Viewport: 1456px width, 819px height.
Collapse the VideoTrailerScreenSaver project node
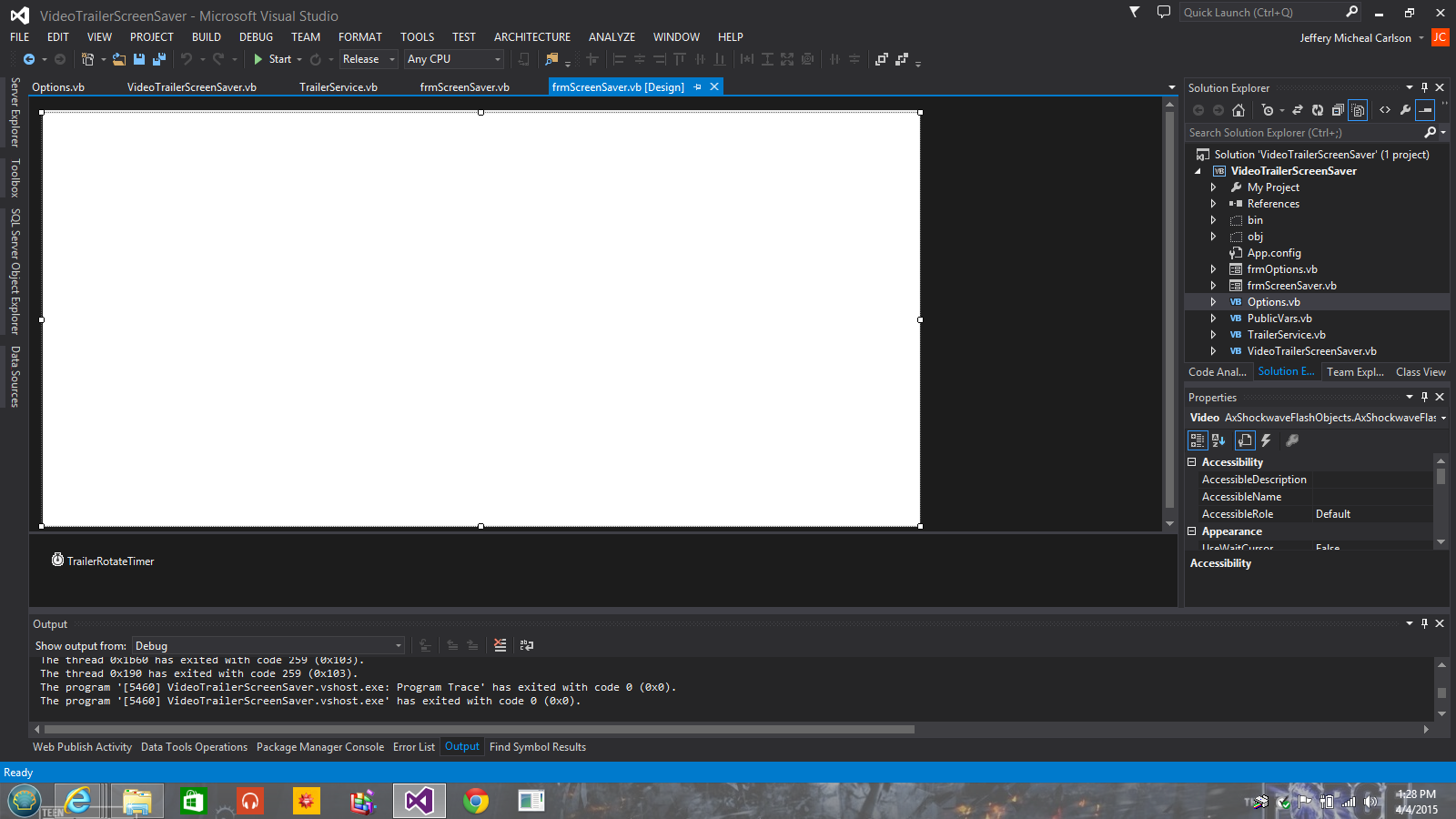coord(1198,171)
